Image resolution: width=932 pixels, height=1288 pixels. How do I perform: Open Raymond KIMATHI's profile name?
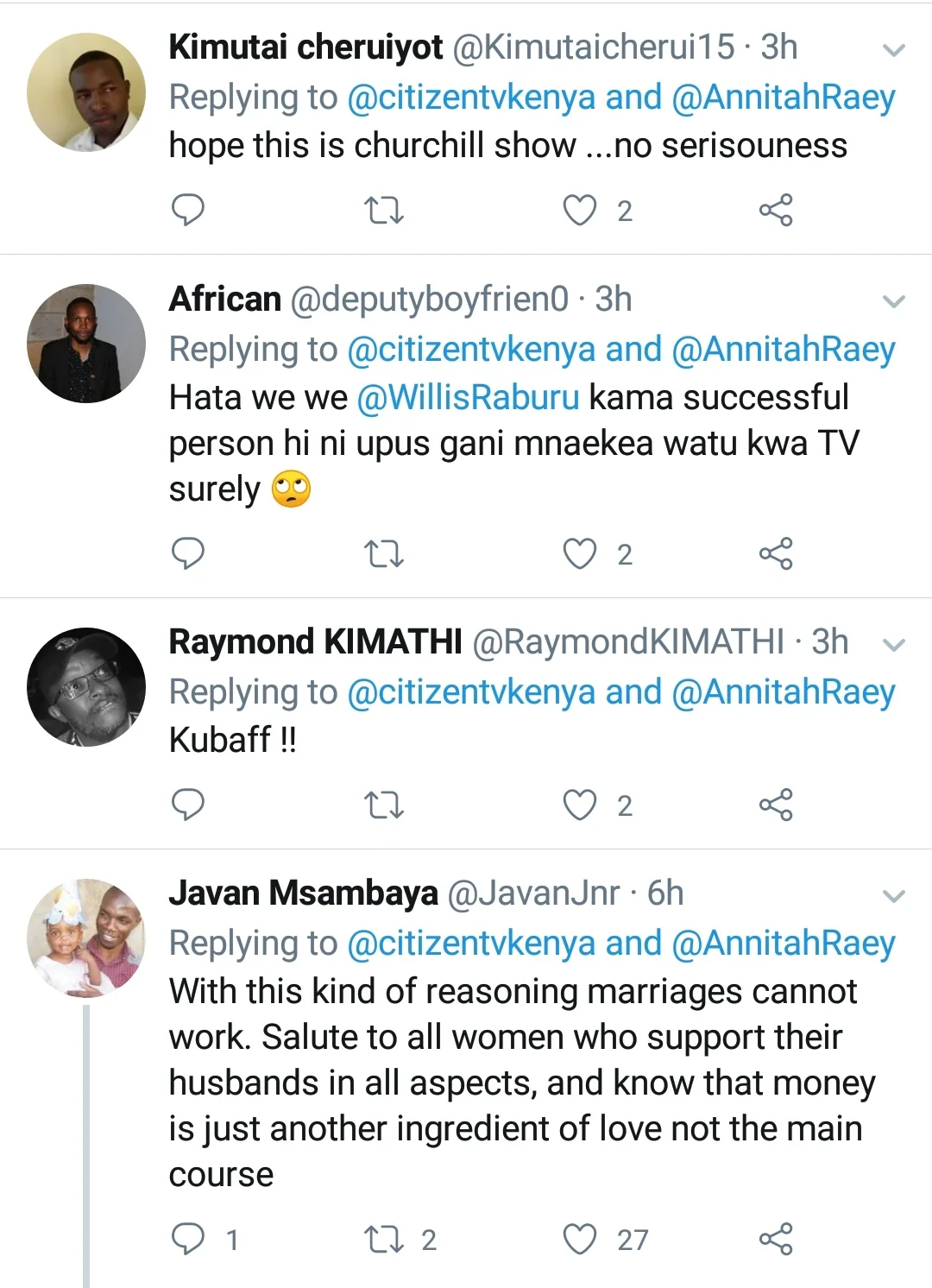tap(315, 642)
